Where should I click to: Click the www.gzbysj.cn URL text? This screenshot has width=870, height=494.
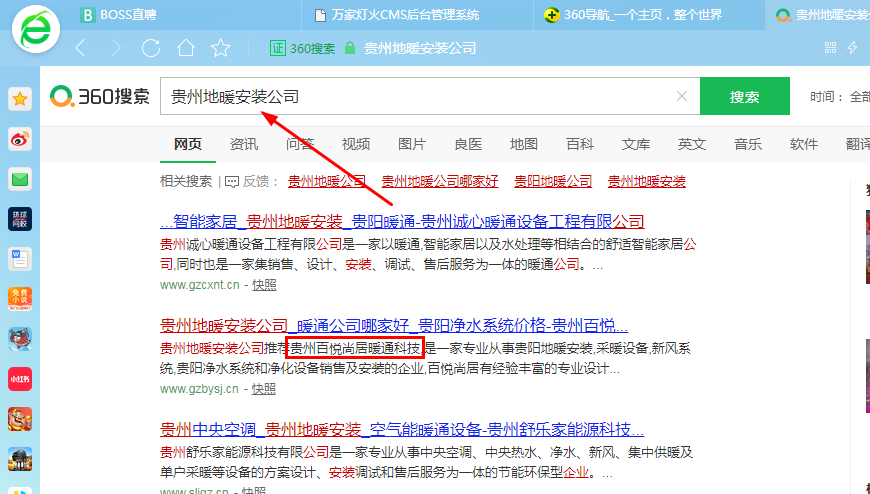[199, 389]
